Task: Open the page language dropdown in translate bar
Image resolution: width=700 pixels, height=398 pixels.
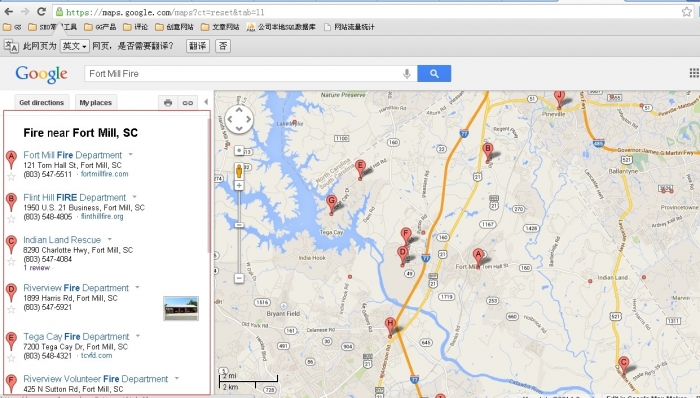Action: 75,46
